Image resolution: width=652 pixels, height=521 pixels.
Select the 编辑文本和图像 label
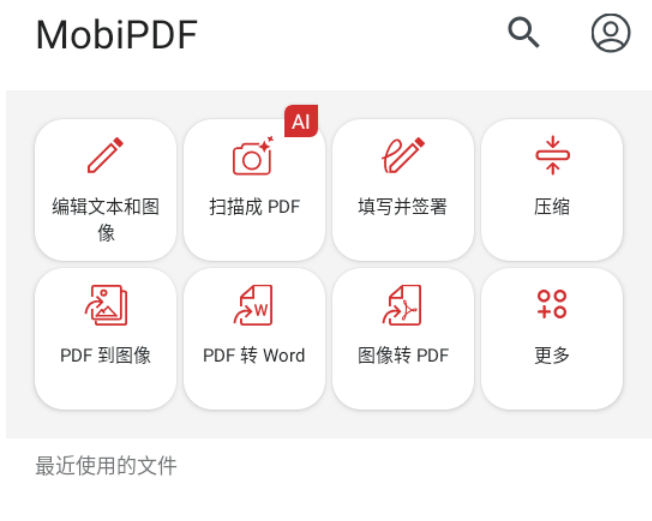106,220
